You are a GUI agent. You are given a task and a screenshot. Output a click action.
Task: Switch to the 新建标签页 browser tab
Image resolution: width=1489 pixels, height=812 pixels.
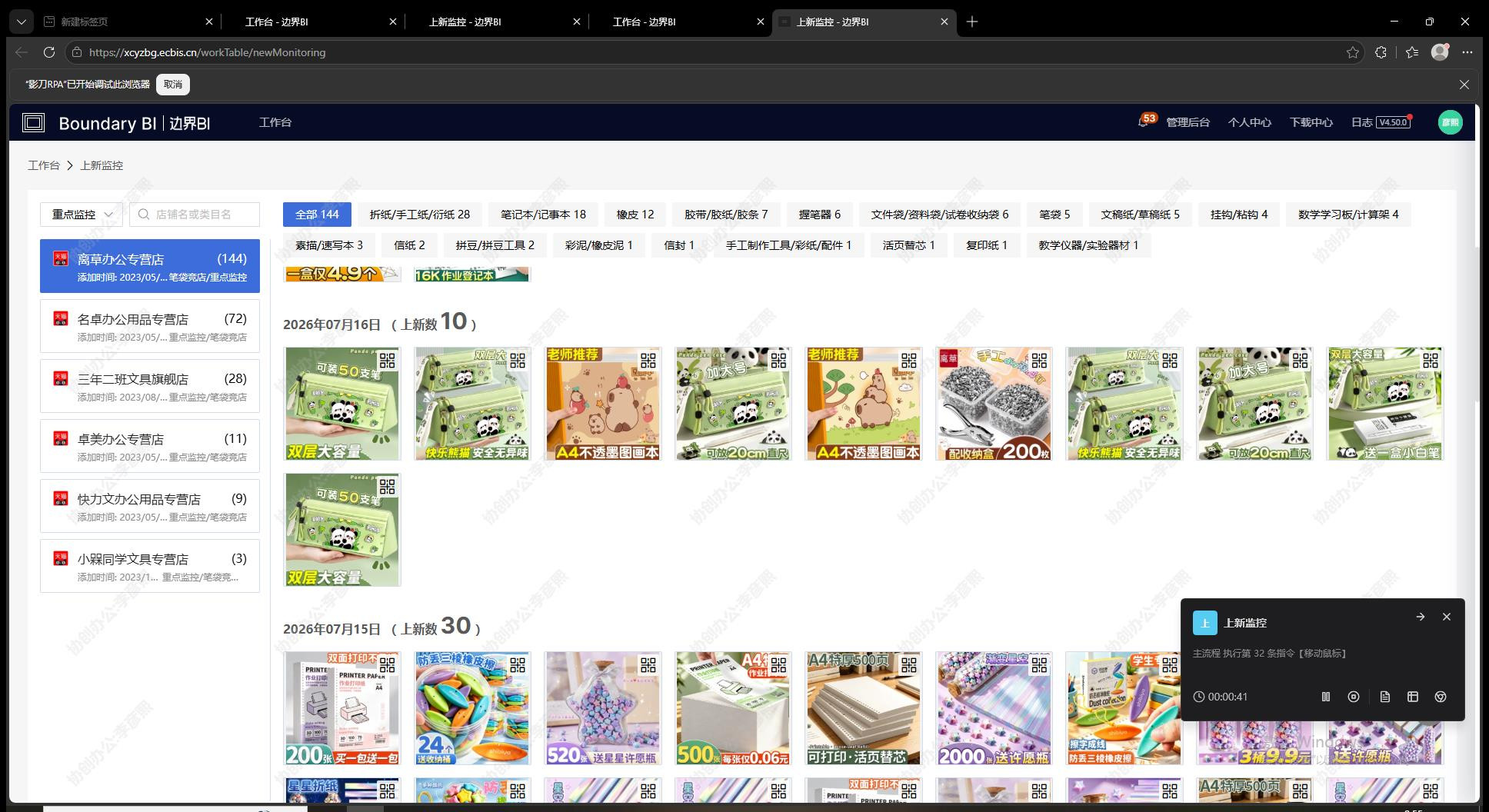pyautogui.click(x=128, y=22)
